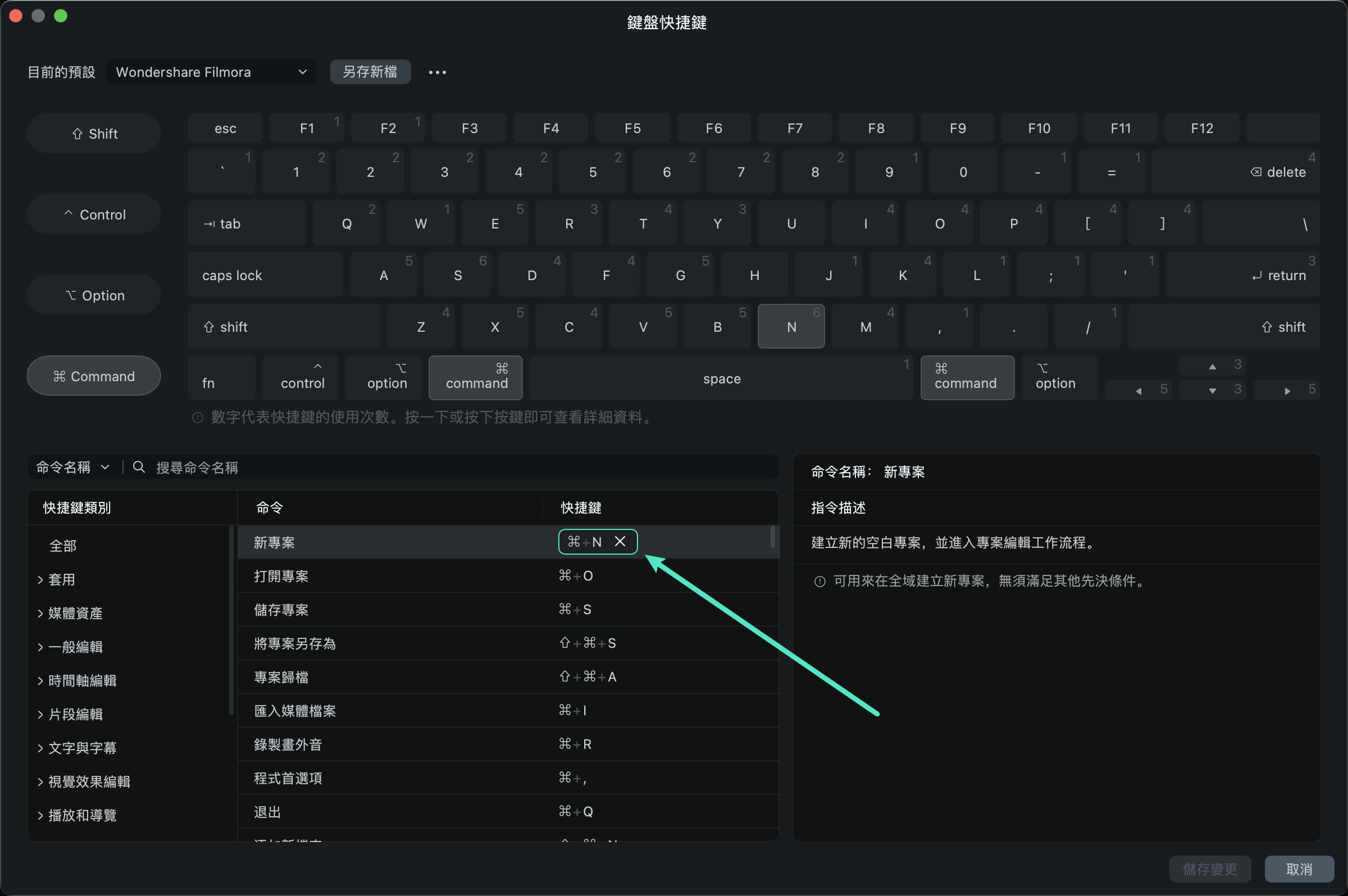Screen dimensions: 1348x896
Task: Click the left command key on the keyboard
Action: coord(476,378)
